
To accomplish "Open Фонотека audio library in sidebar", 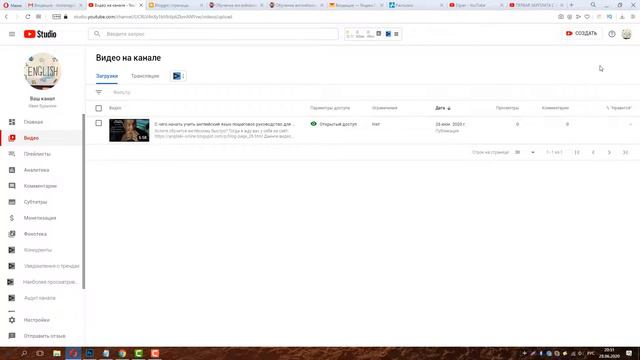I will (x=41, y=234).
